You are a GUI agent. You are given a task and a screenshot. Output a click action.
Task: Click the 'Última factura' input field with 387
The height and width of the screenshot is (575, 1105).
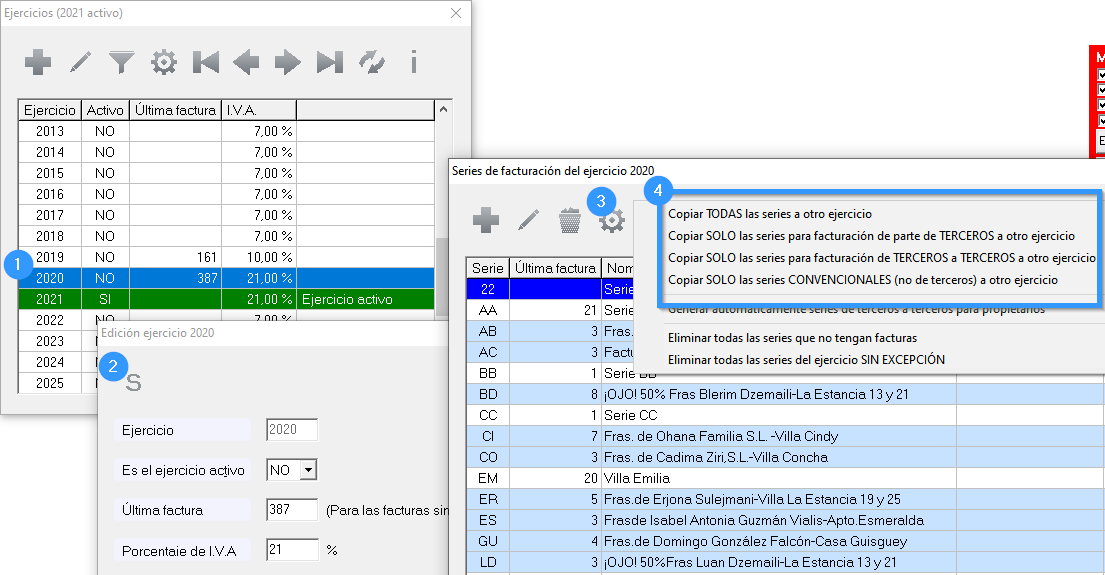point(292,510)
